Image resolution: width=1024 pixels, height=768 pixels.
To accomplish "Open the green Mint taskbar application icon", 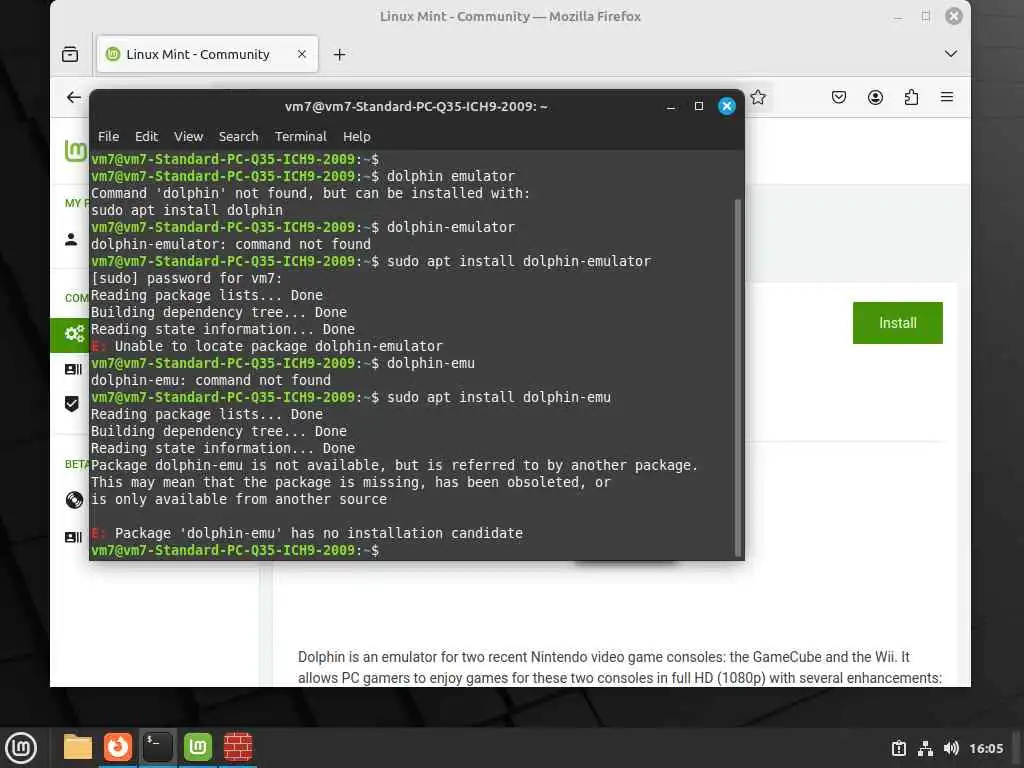I will click(198, 747).
